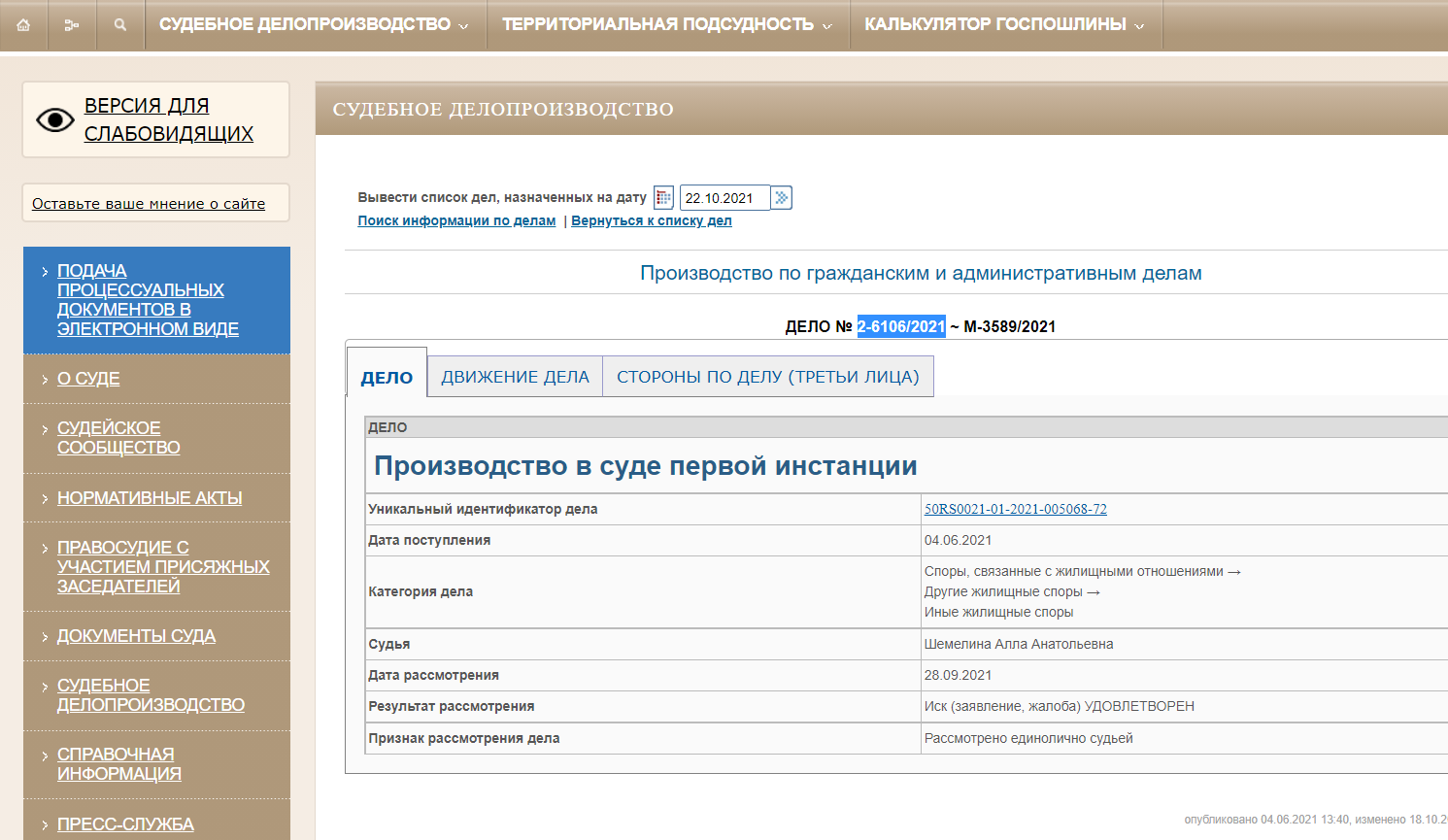Image resolution: width=1448 pixels, height=840 pixels.
Task: Open the calendar date picker icon
Action: point(663,198)
